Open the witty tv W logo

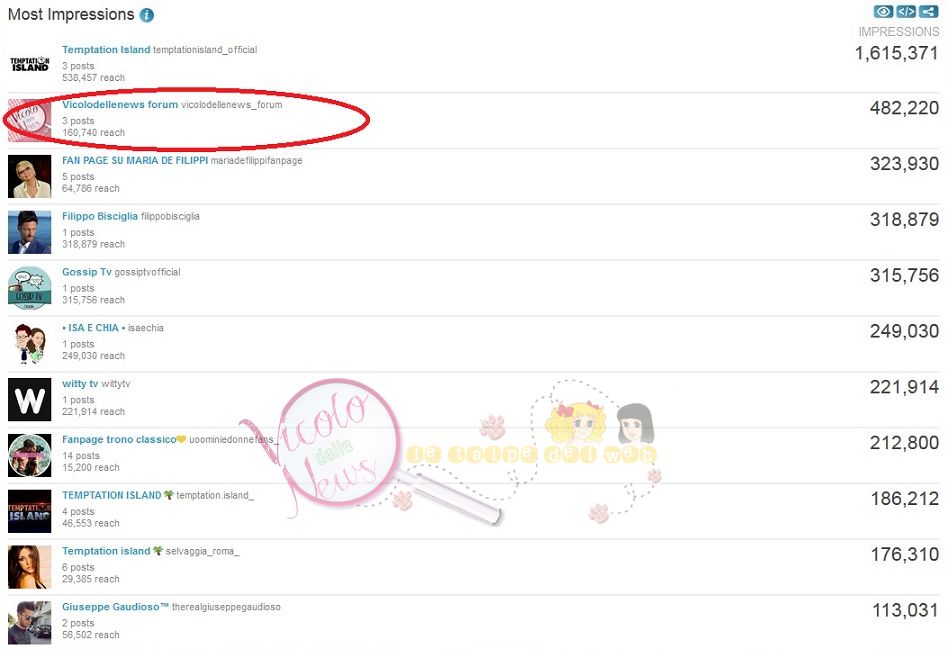pyautogui.click(x=30, y=400)
